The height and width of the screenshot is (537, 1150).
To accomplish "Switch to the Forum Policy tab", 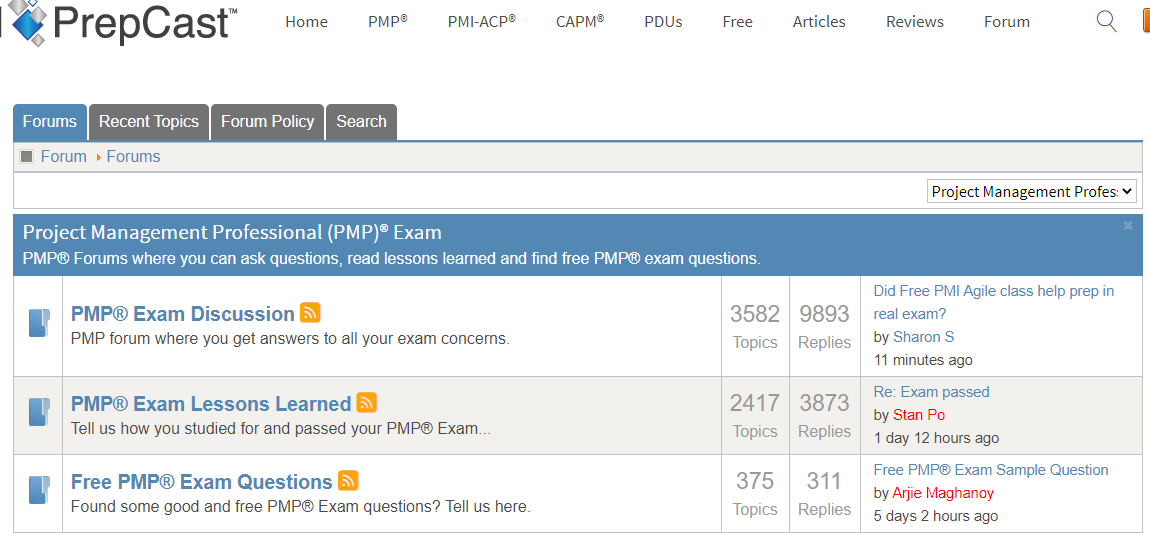I will point(268,122).
